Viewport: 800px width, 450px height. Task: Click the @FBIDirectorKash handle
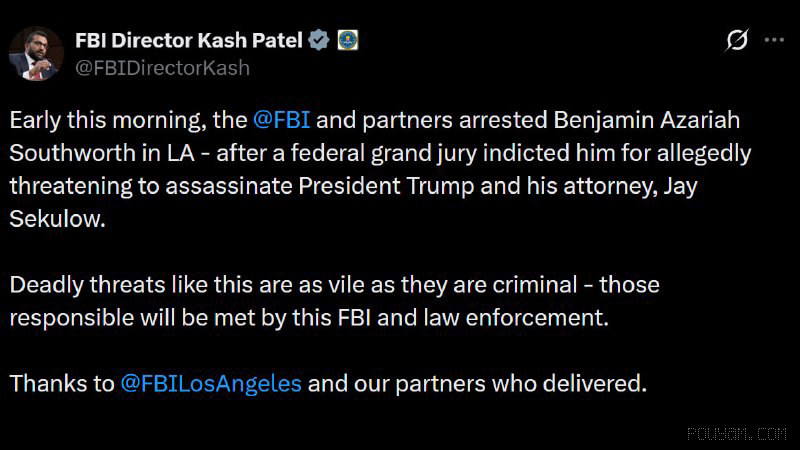[x=162, y=68]
